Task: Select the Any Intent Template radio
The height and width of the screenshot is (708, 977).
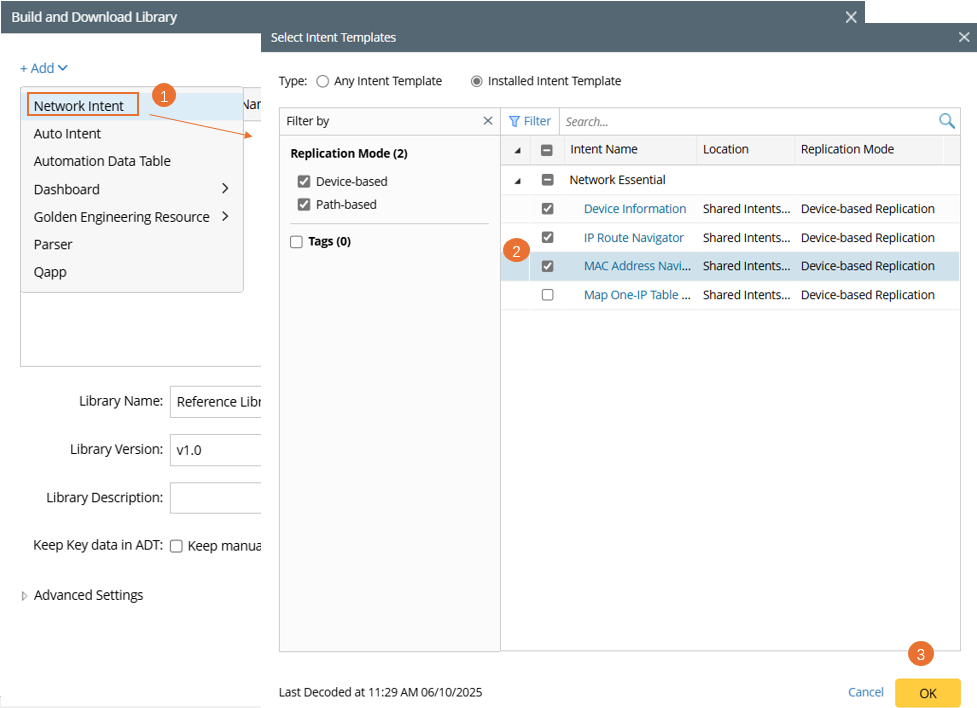Action: (322, 81)
